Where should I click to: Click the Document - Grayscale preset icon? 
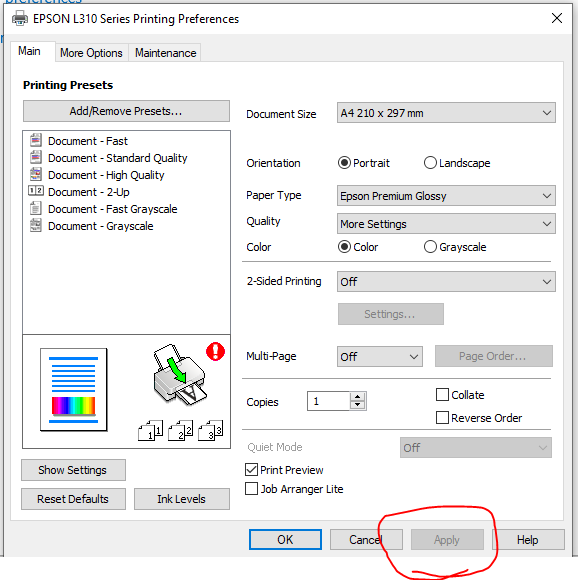click(x=36, y=225)
